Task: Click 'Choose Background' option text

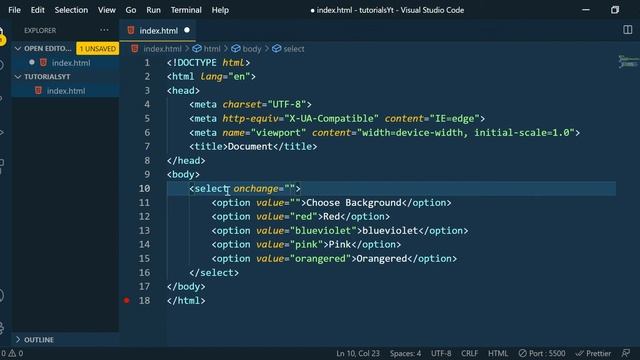Action: point(353,202)
